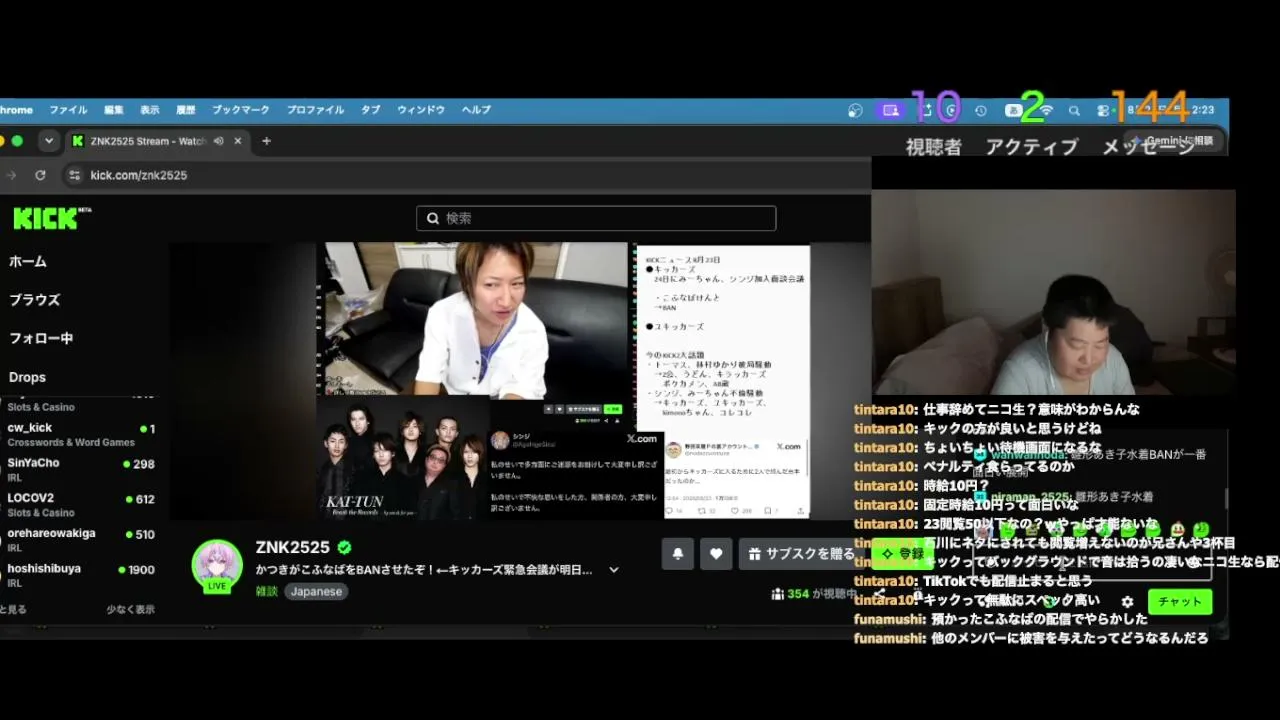
Task: Mute the ZNK2525 Stream tab audio icon
Action: tap(218, 141)
